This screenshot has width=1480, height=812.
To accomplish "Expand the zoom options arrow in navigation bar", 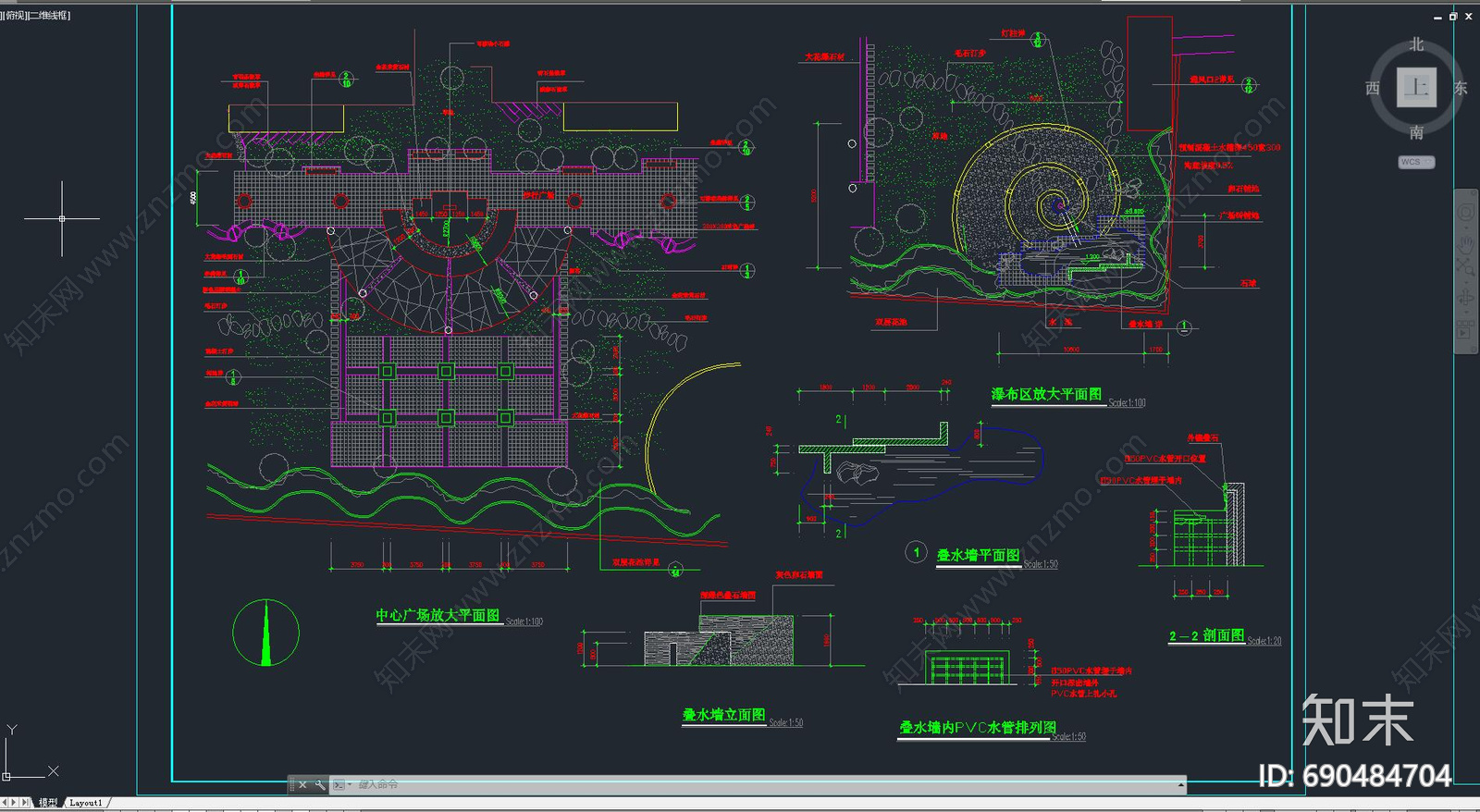I will [1466, 281].
